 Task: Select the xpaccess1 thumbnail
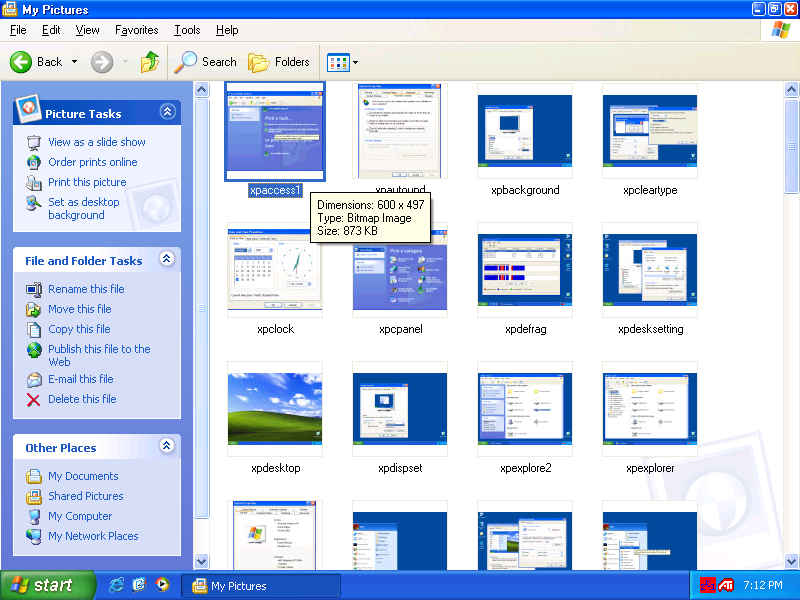(x=275, y=132)
